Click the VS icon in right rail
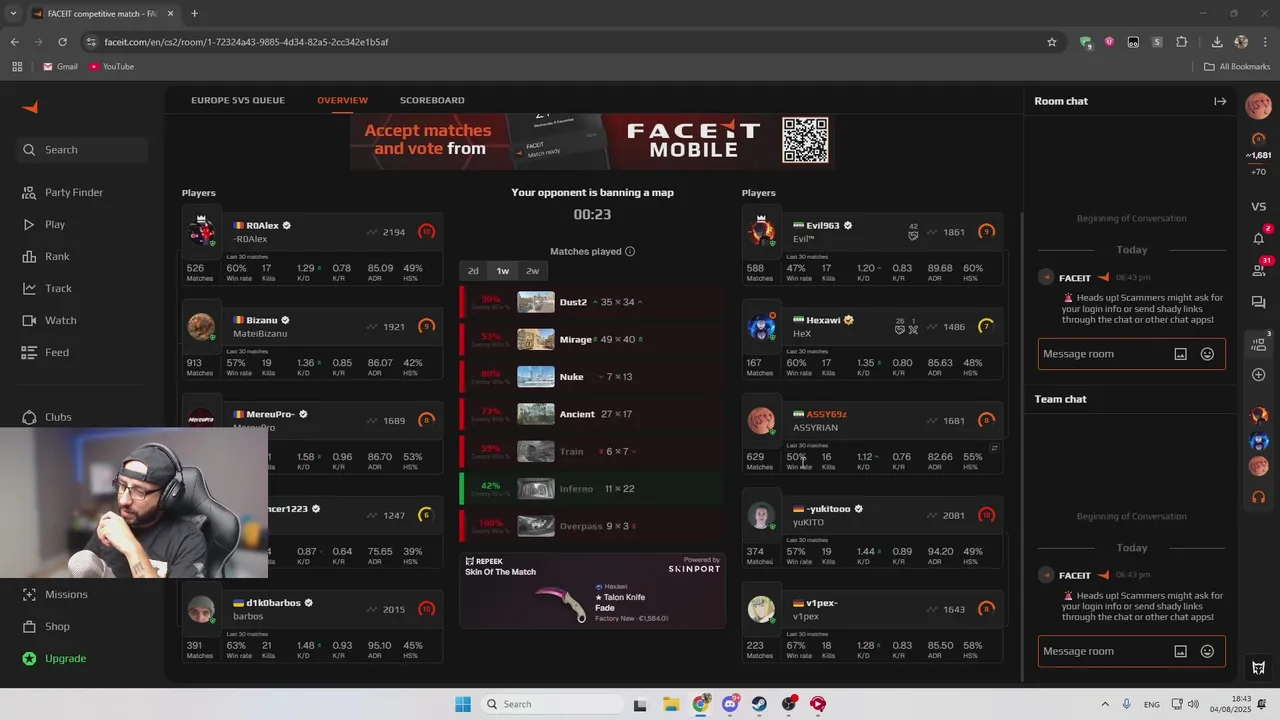Image resolution: width=1280 pixels, height=720 pixels. [1258, 206]
